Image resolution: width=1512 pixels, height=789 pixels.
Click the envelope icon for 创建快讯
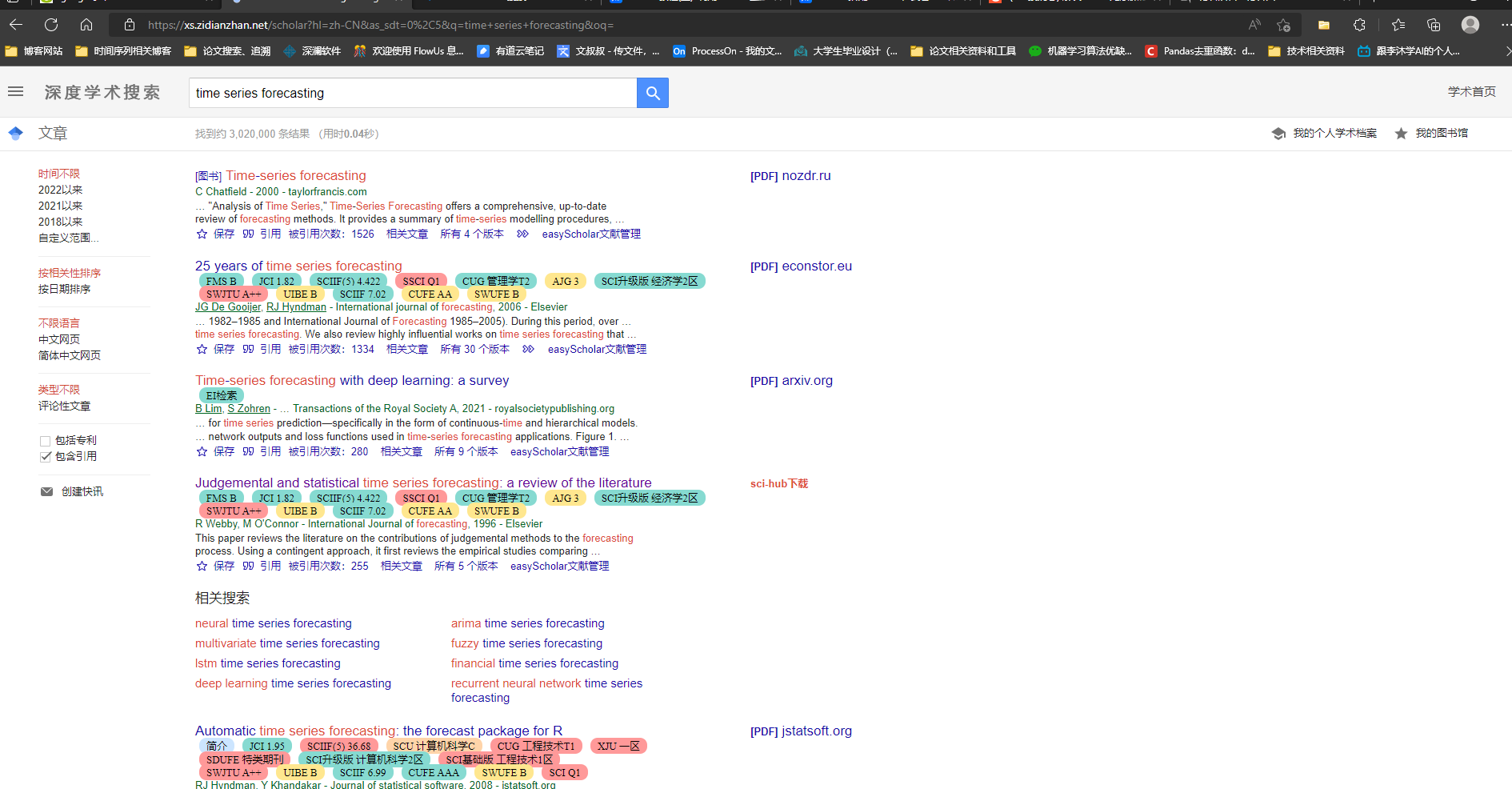tap(47, 491)
